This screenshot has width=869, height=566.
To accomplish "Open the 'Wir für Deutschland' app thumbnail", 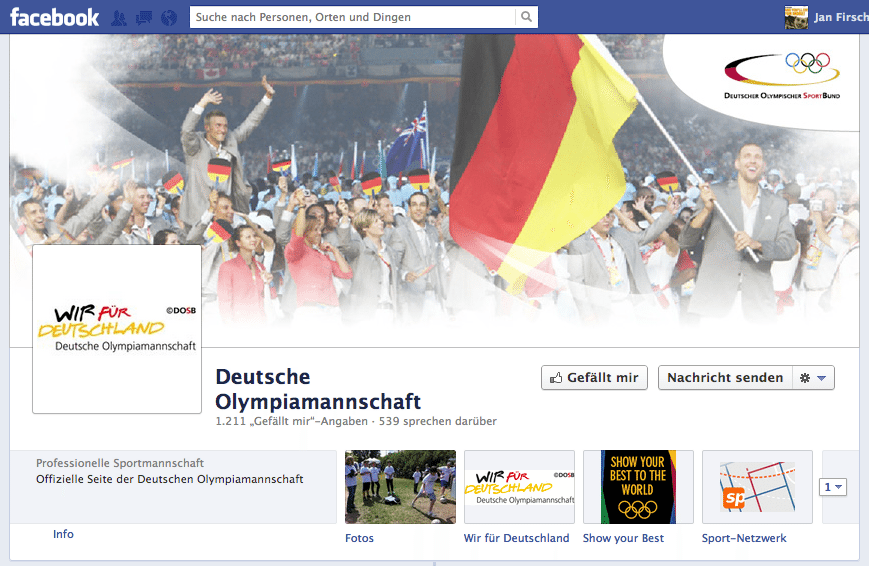I will pos(519,487).
